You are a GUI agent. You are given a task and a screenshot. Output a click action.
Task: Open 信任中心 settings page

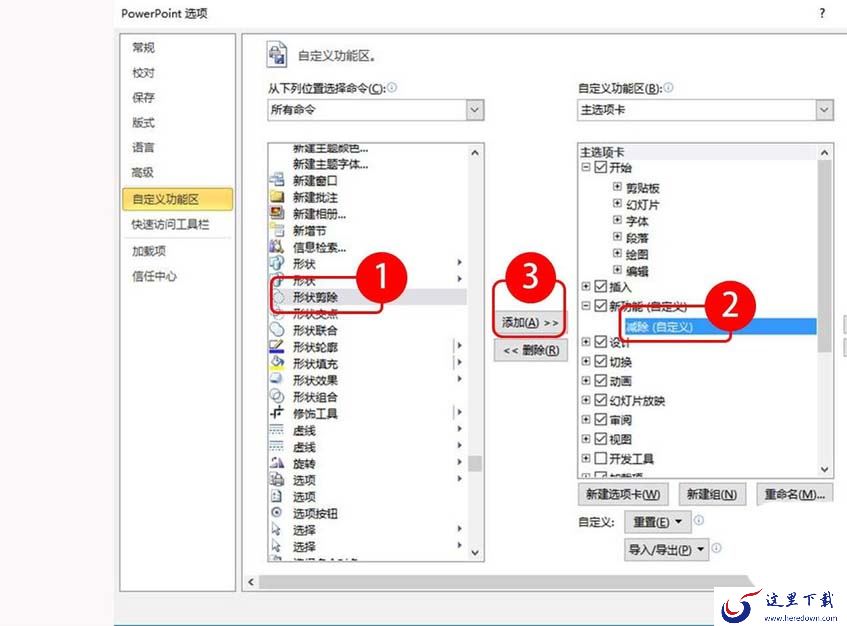(x=154, y=276)
